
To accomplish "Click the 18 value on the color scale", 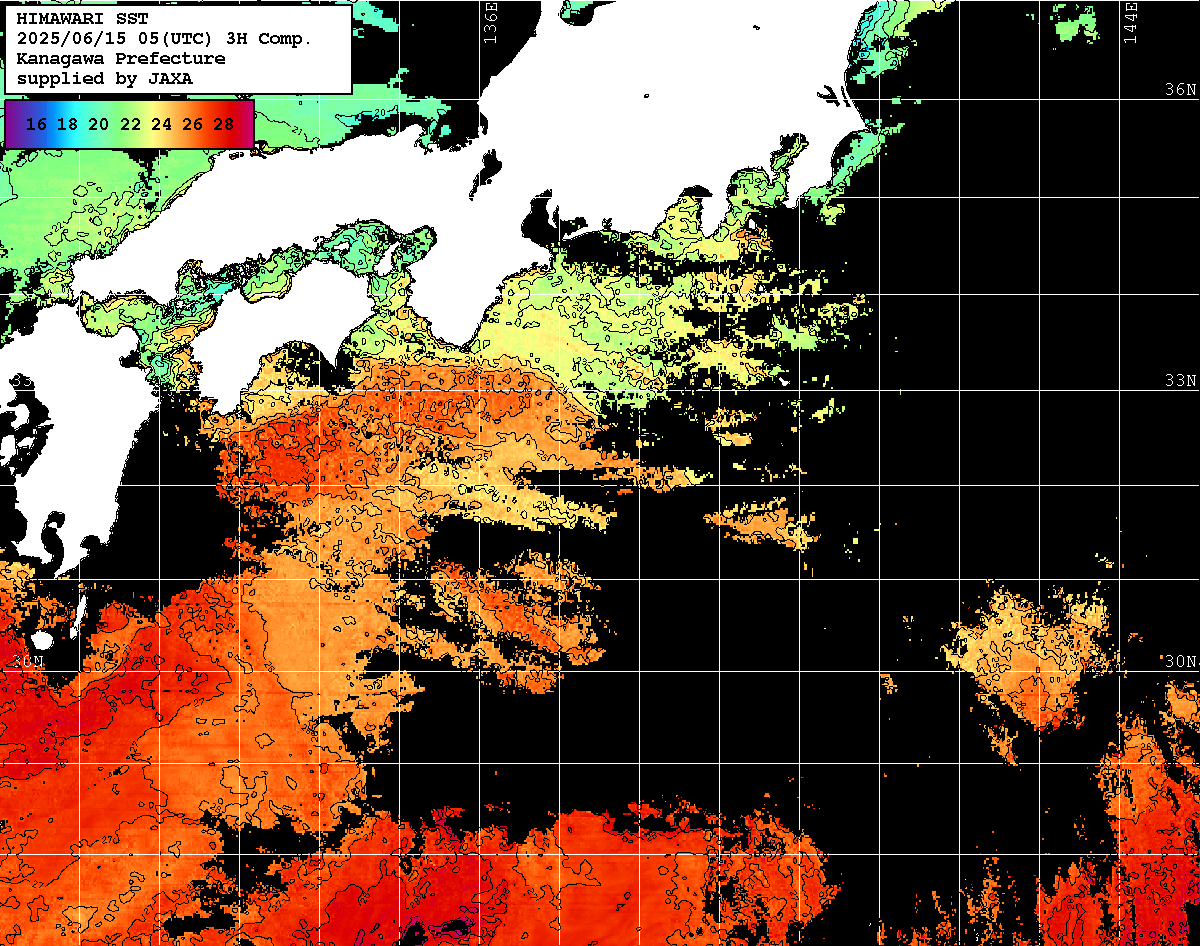I will click(x=67, y=124).
